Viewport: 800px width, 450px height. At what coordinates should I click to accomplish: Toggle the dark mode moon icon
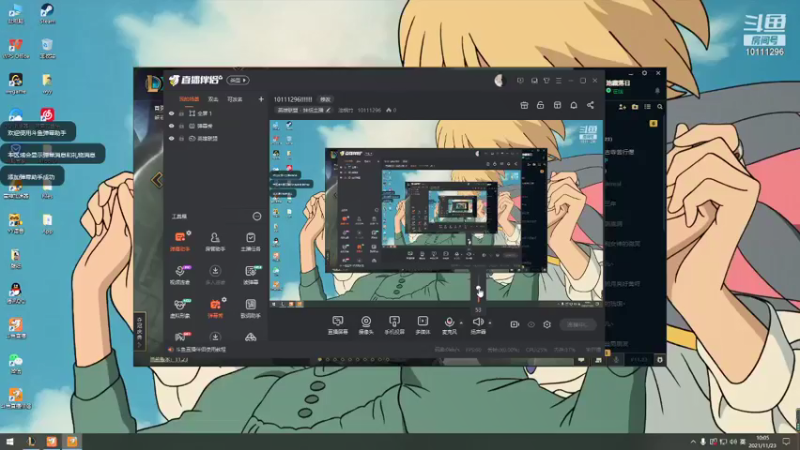pos(499,80)
